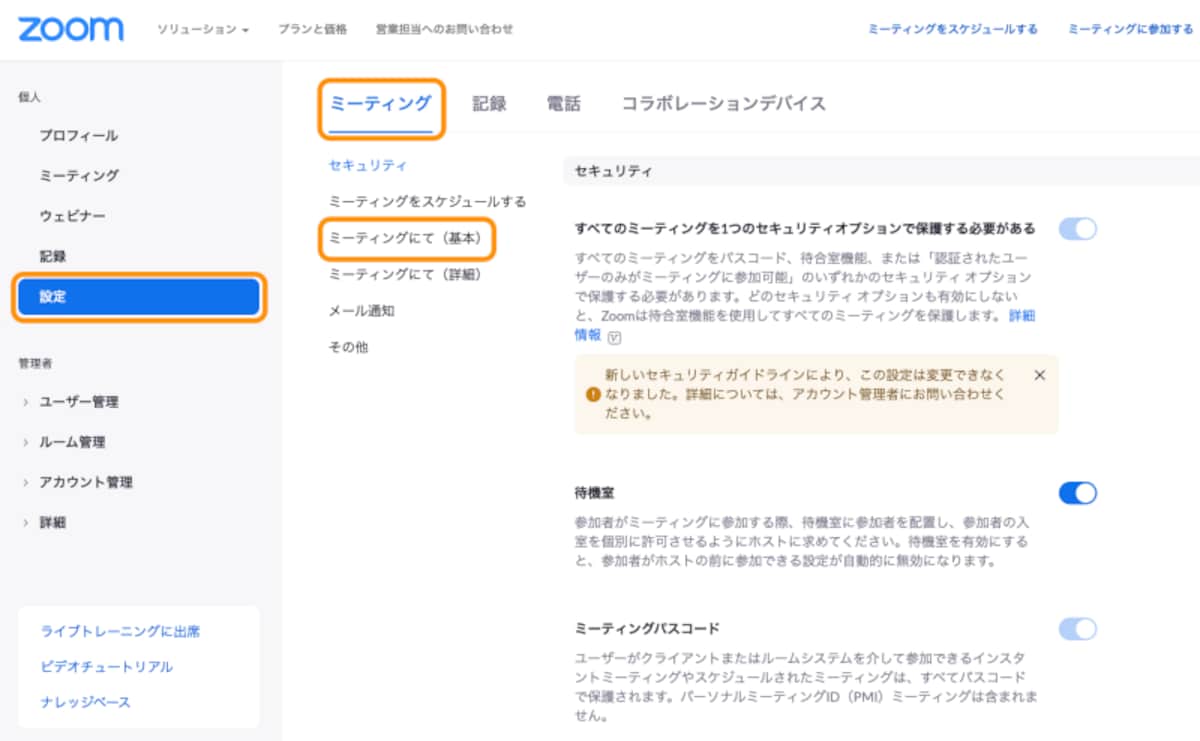Open 営業担当へのお問い合わせ link
The height and width of the screenshot is (741, 1200).
[x=444, y=30]
